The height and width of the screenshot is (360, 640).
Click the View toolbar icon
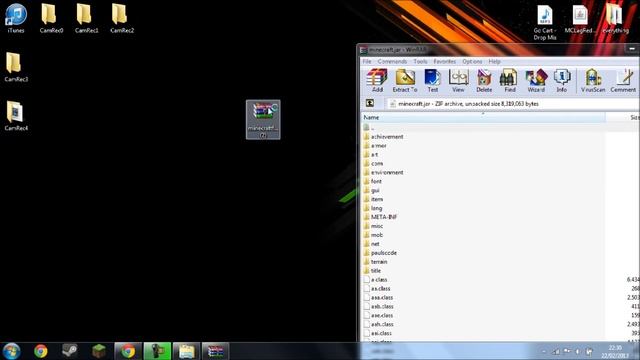click(x=458, y=80)
